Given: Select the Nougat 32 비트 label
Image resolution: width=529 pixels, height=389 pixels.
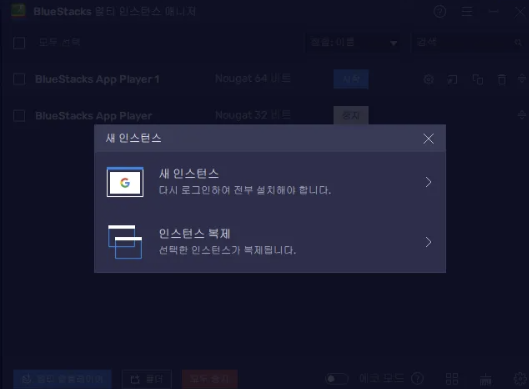Looking at the screenshot, I should [x=253, y=115].
